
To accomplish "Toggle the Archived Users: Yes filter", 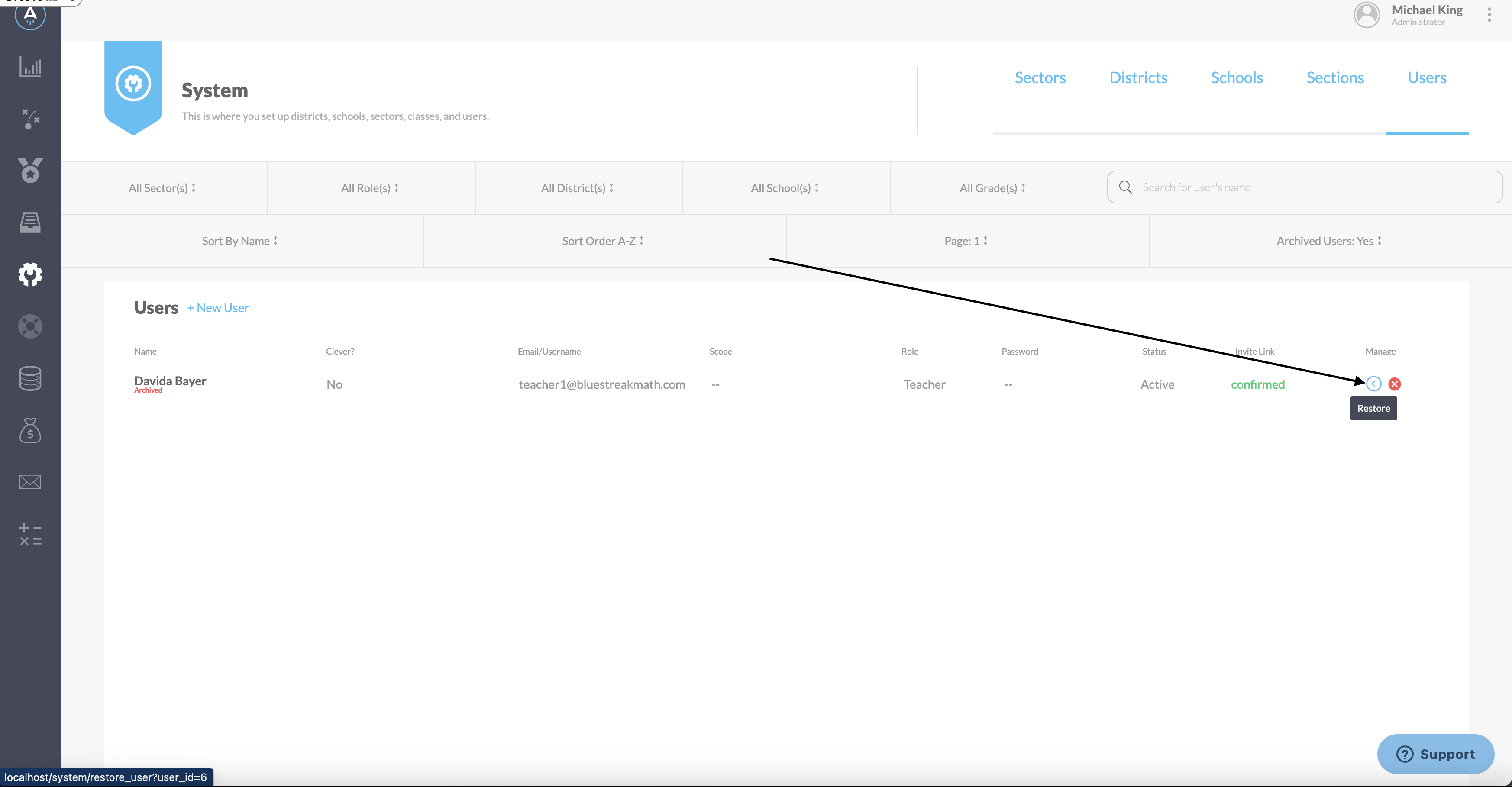I will coord(1329,241).
